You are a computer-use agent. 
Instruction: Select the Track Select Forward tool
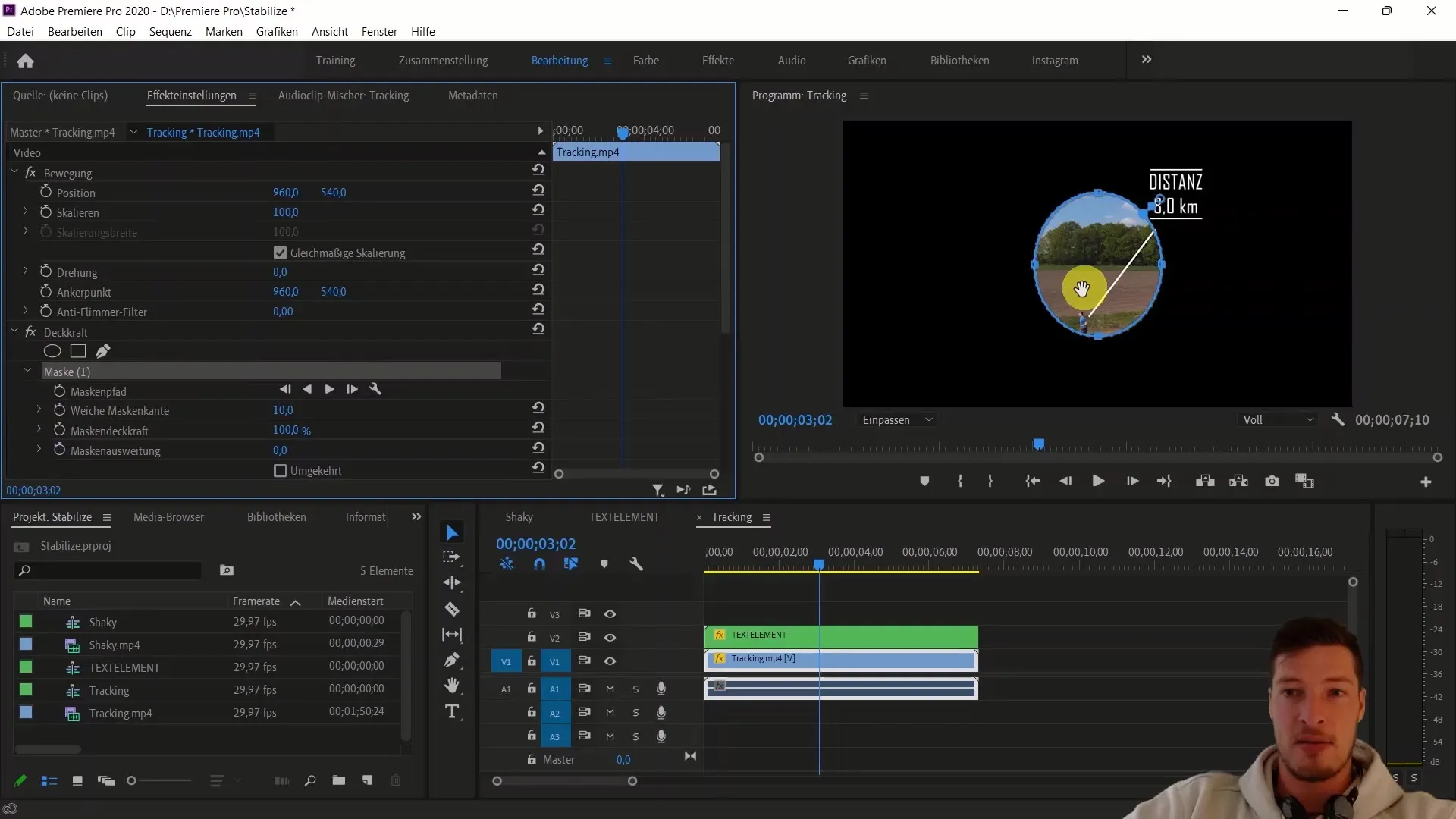(452, 557)
